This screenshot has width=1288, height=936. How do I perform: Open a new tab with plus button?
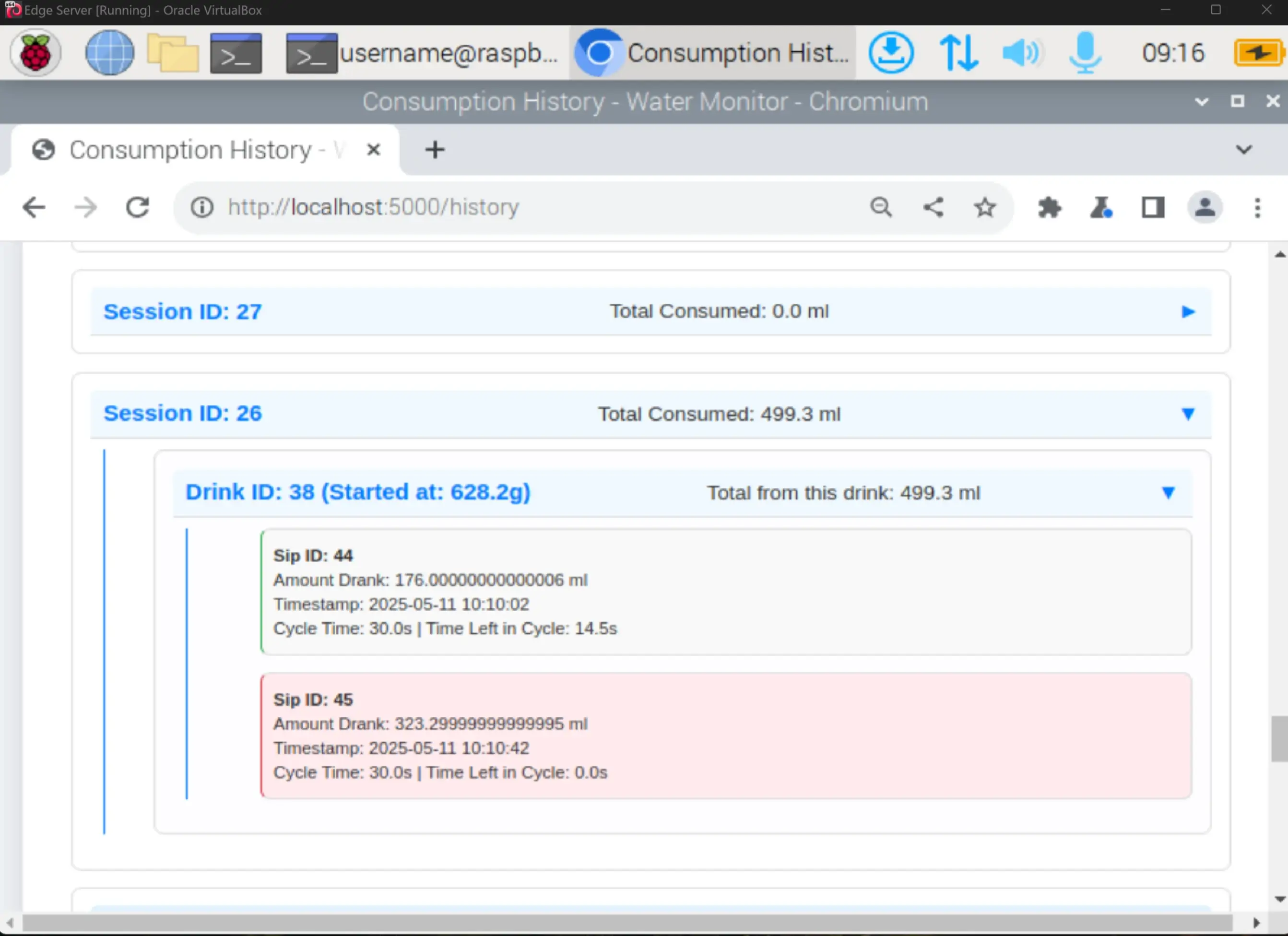pos(435,150)
